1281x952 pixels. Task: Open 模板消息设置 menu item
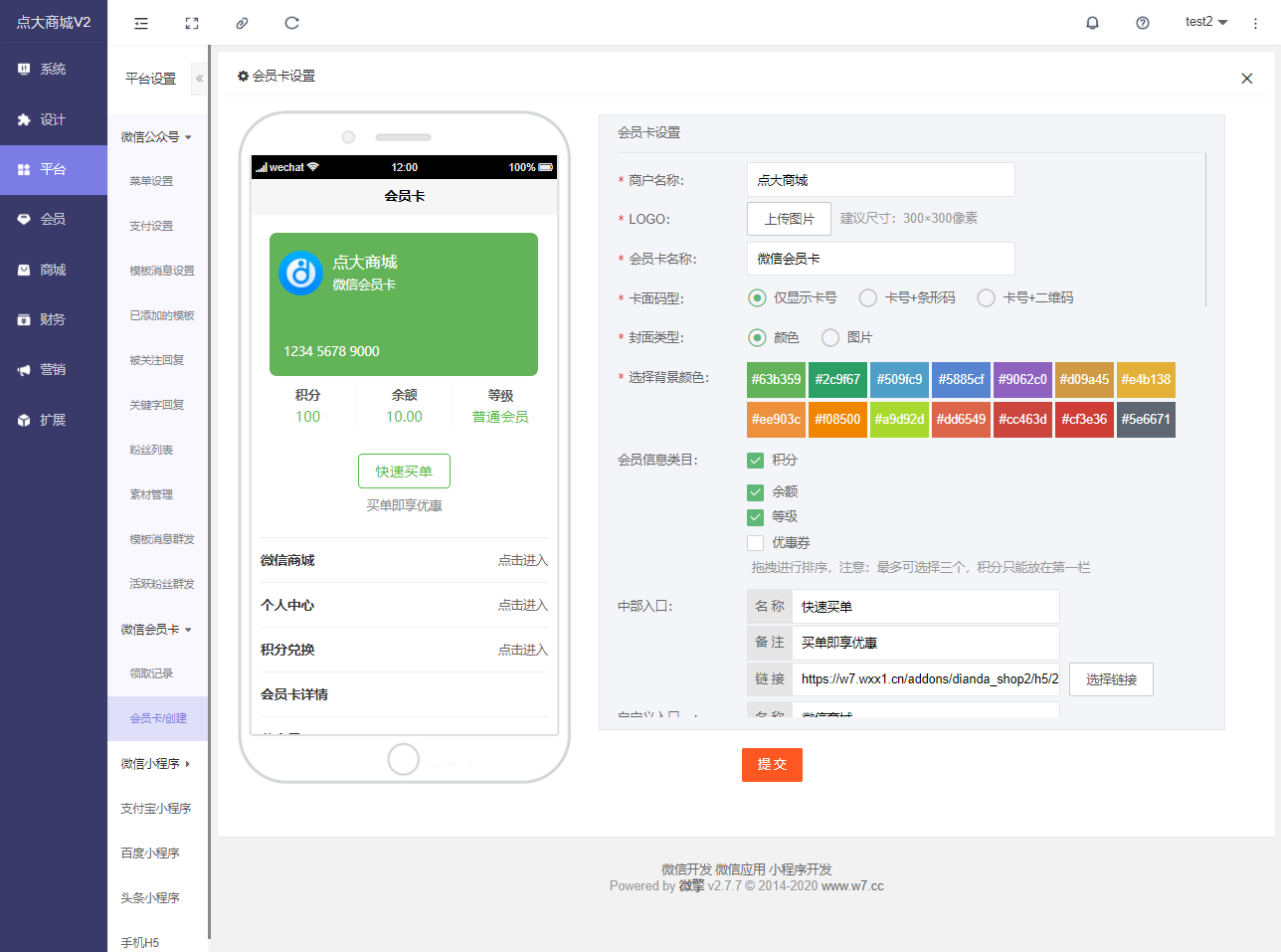162,271
